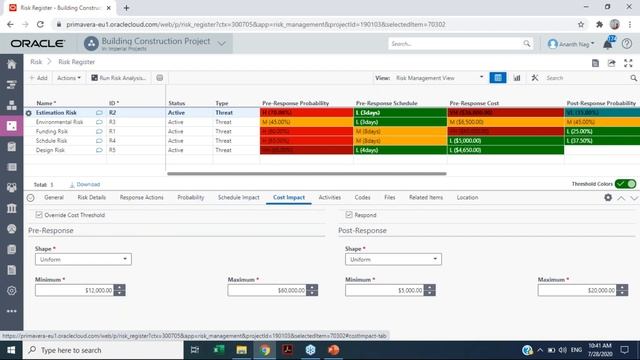Expand Building Construction Project selector
Image resolution: width=640 pixels, height=360 pixels.
[222, 44]
